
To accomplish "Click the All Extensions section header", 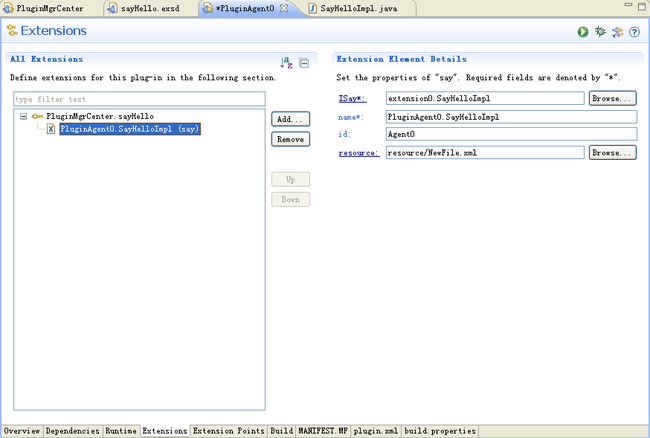I will [x=47, y=59].
